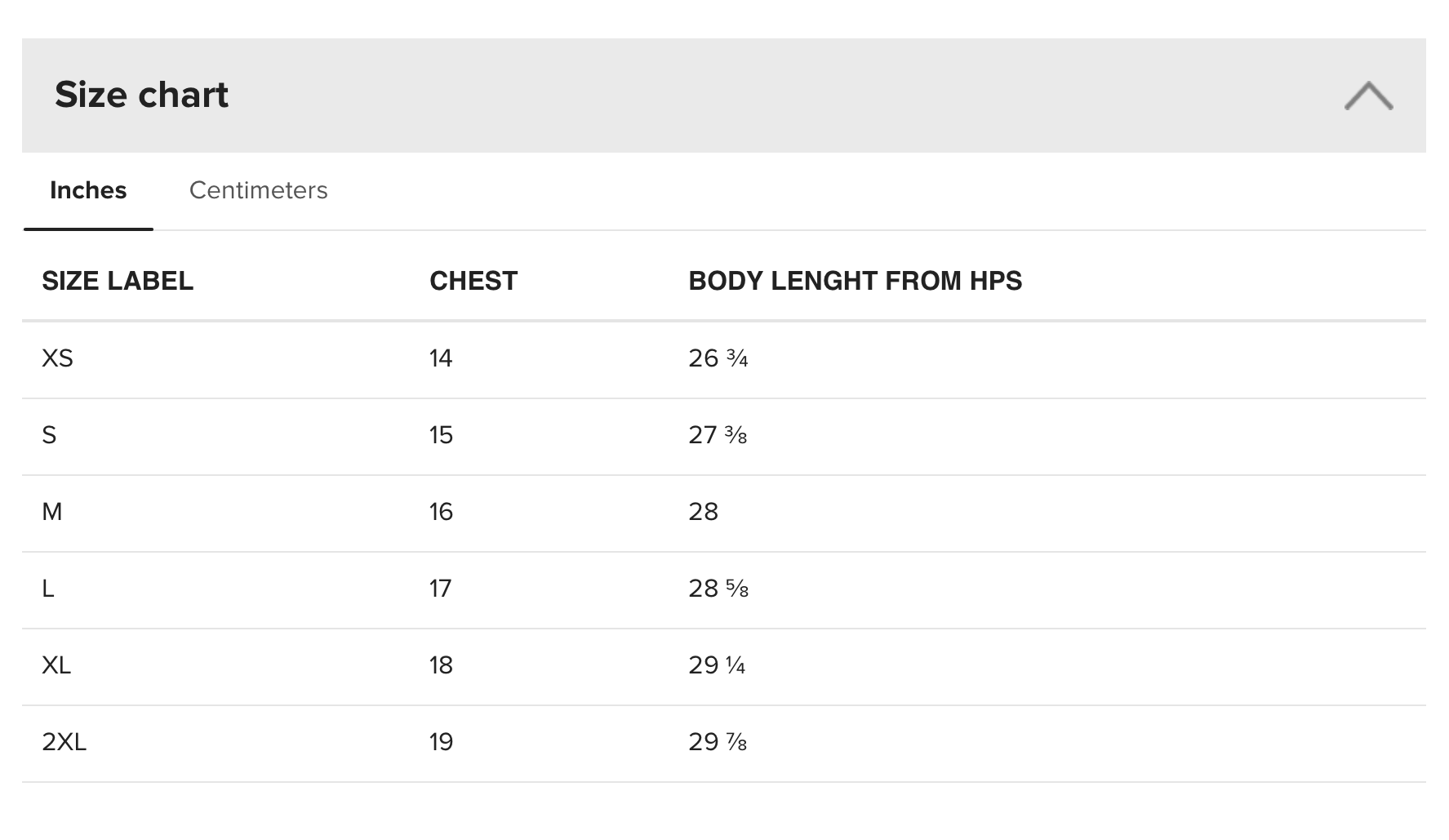Click chest value 19 for 2XL
This screenshot has width=1449, height=840.
click(x=441, y=742)
